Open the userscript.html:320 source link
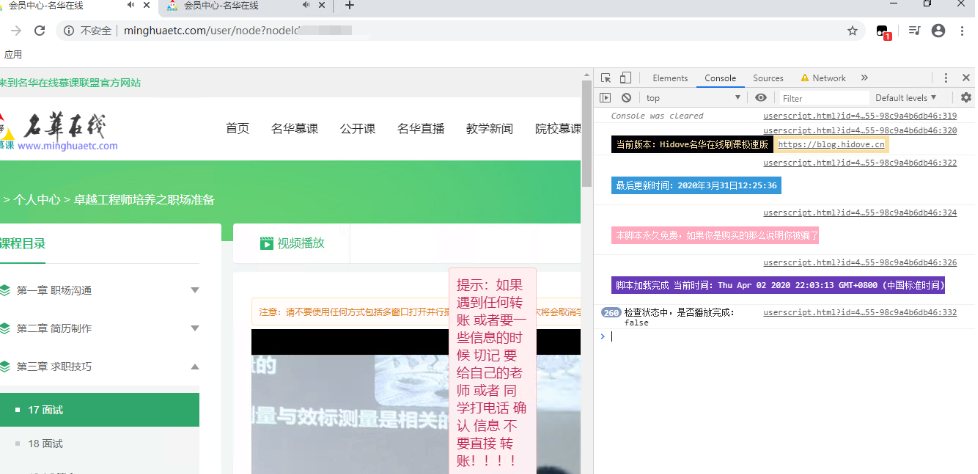This screenshot has width=978, height=474. pos(859,131)
